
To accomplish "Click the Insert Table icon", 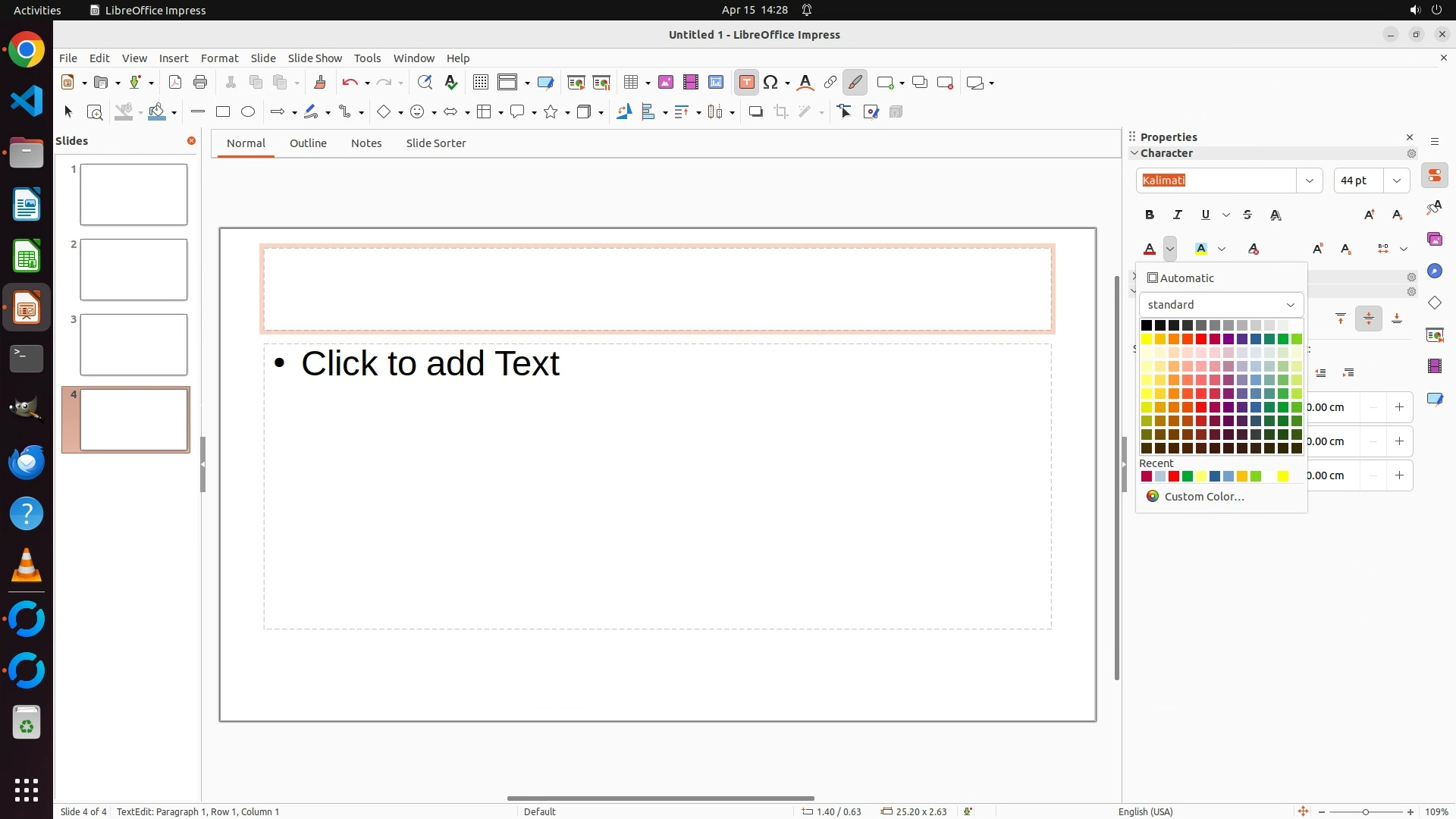I will point(630,83).
